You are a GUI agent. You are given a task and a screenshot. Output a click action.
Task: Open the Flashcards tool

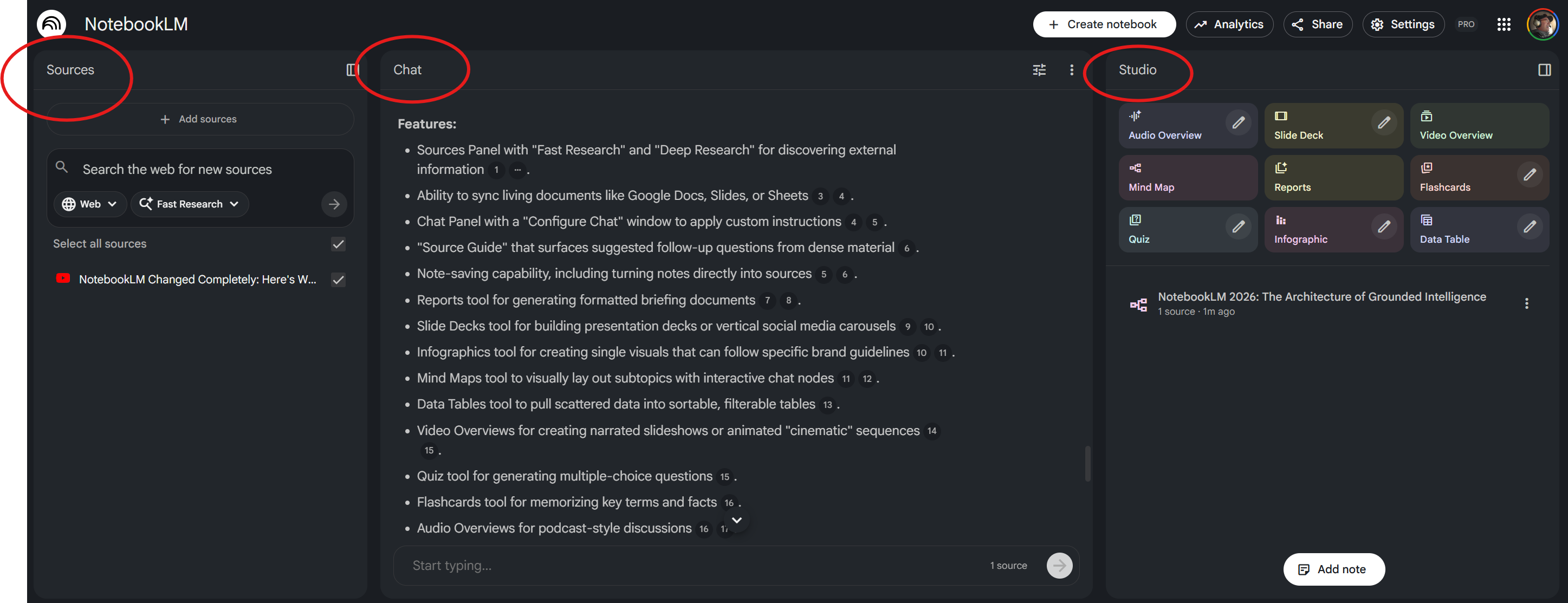click(x=1445, y=177)
